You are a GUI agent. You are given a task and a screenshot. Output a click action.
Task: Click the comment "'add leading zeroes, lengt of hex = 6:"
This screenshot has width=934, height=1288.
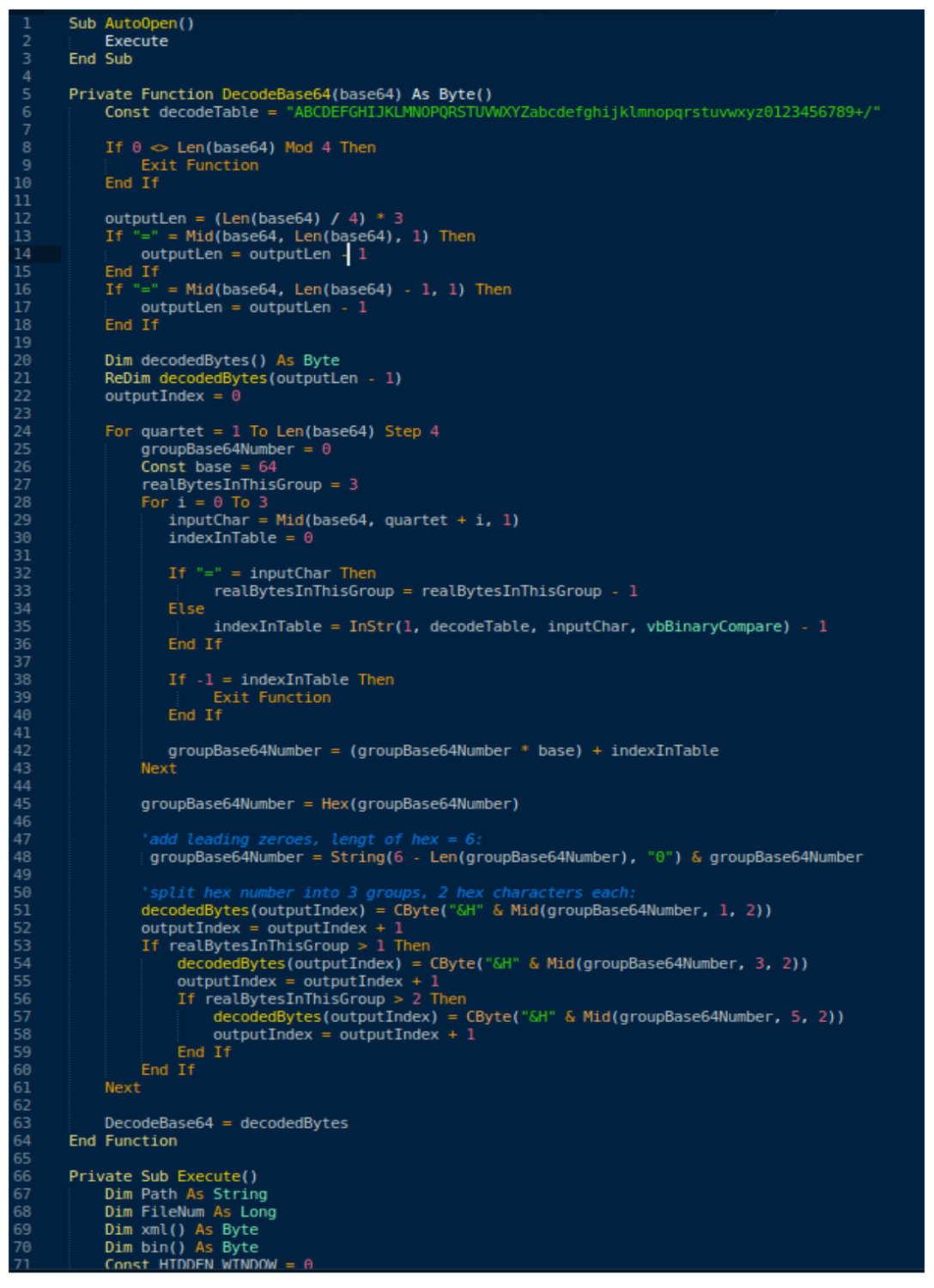click(312, 840)
